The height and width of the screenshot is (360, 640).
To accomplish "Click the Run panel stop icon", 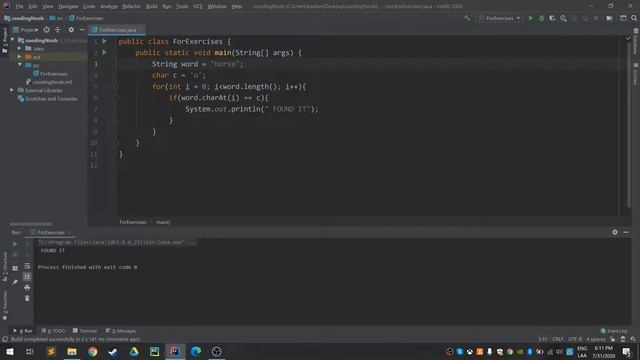I will 15,255.
